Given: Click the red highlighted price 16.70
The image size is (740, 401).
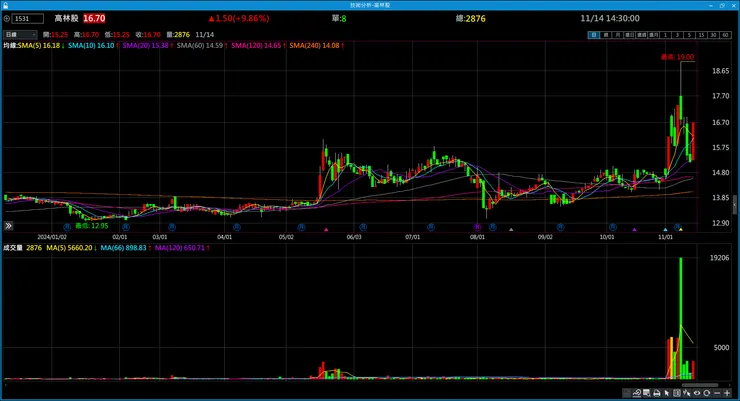Looking at the screenshot, I should (94, 18).
